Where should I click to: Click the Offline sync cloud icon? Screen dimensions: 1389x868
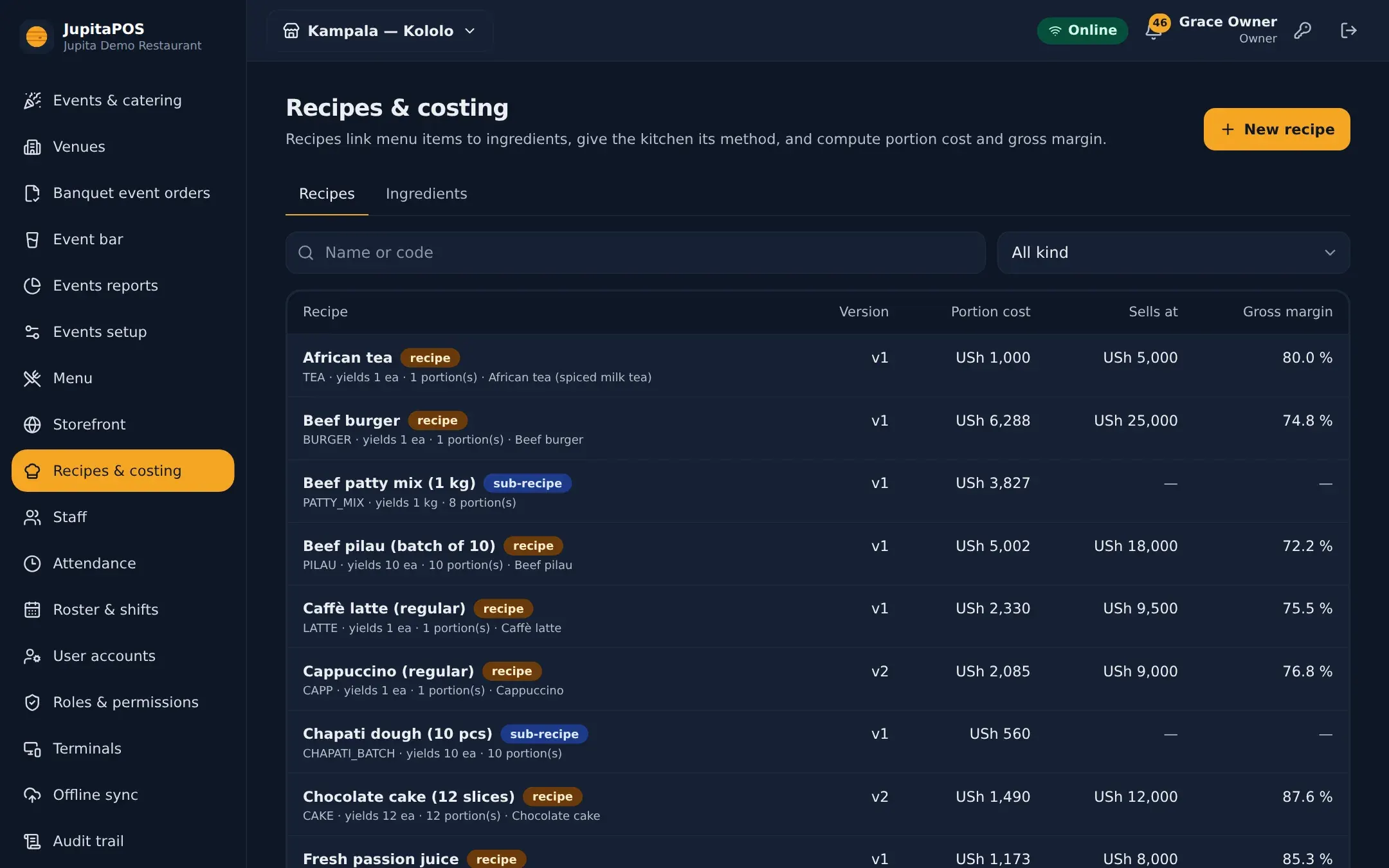click(32, 795)
